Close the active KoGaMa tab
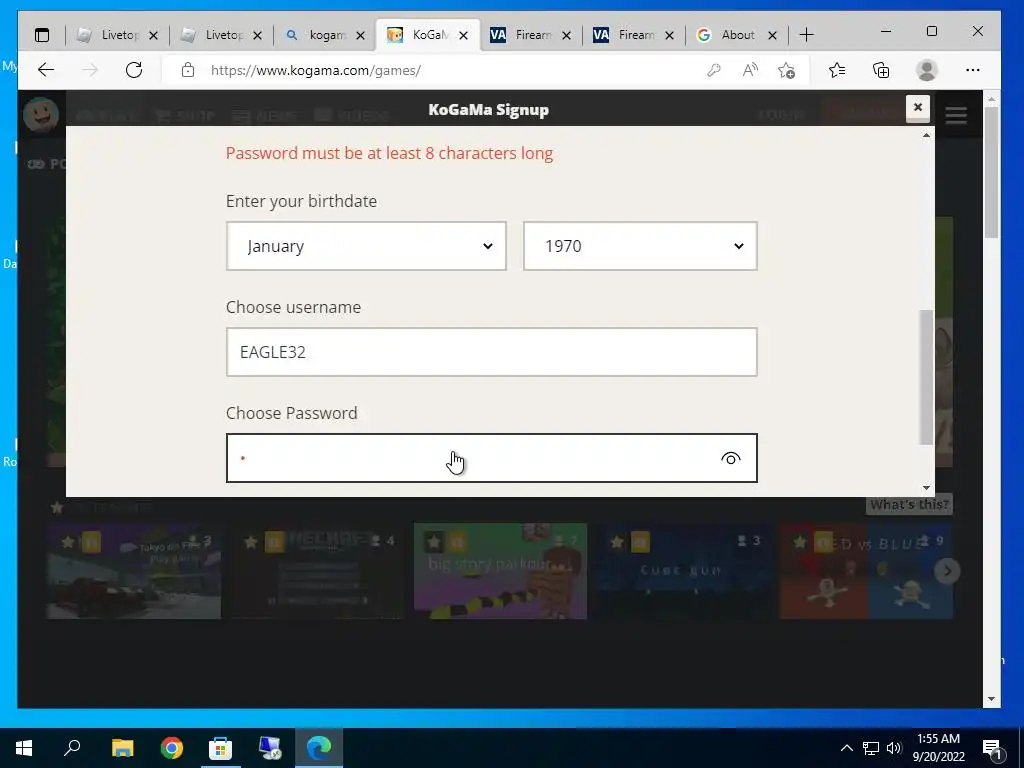Image resolution: width=1024 pixels, height=768 pixels. [x=464, y=35]
